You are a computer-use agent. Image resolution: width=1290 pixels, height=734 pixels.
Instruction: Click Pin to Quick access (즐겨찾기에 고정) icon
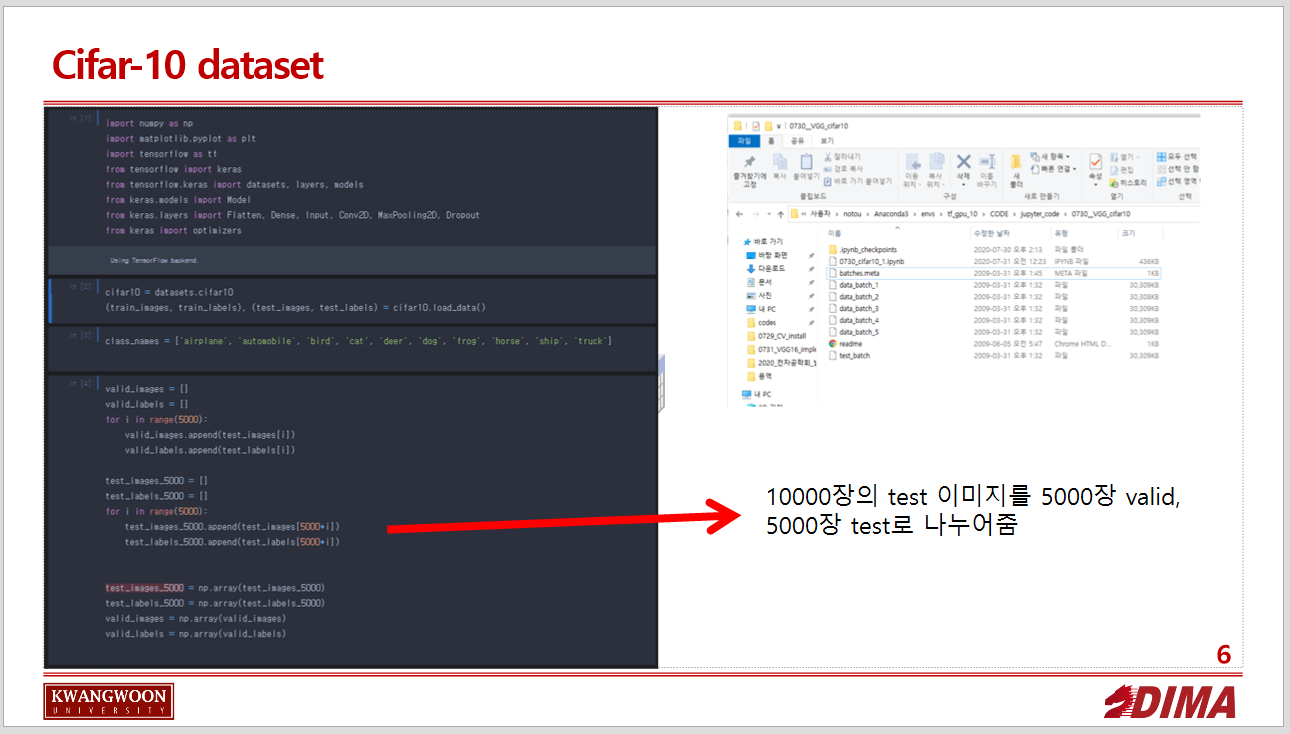(x=748, y=163)
